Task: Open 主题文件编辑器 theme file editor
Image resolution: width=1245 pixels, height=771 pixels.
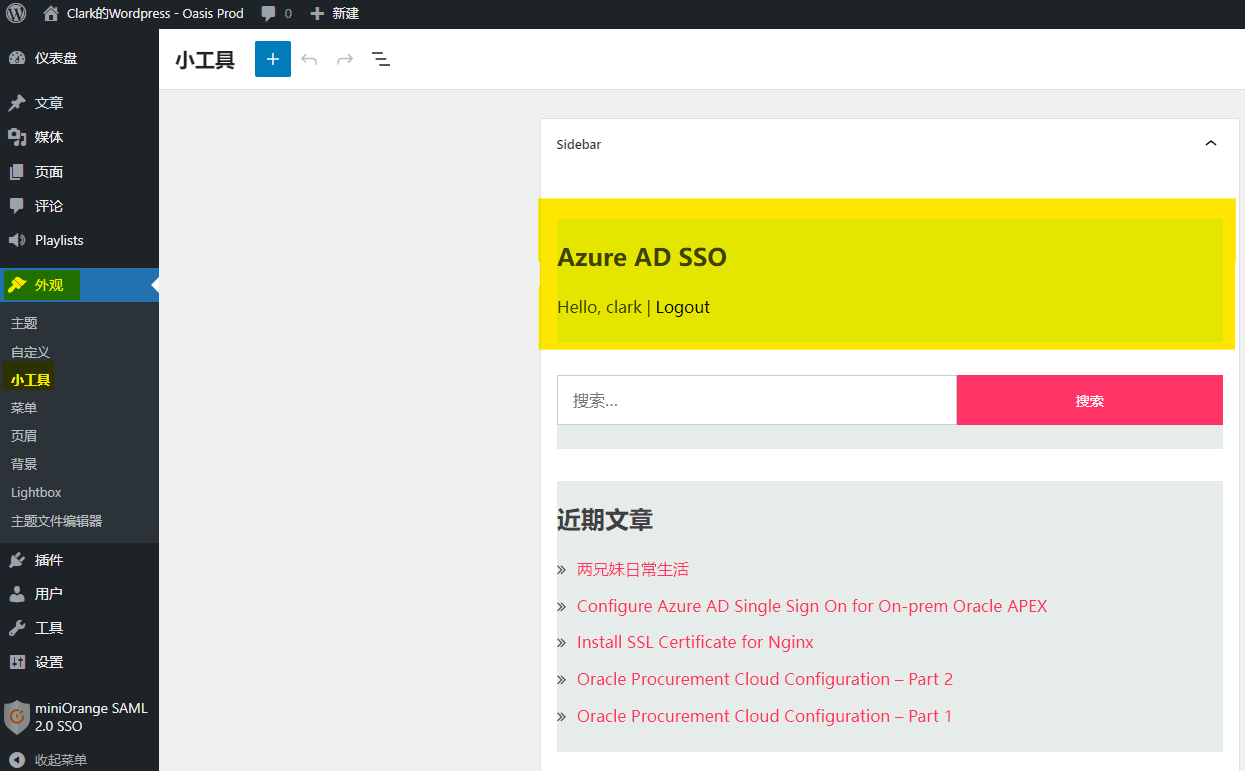Action: [x=56, y=521]
